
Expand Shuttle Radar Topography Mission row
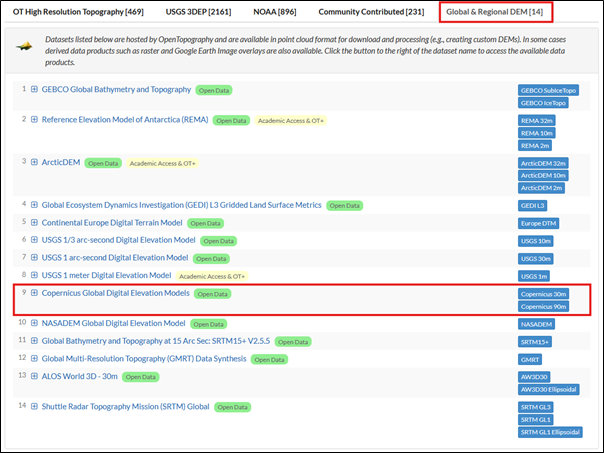click(x=34, y=406)
